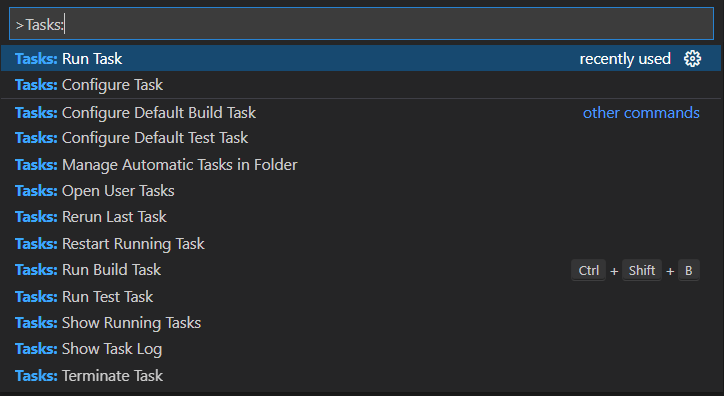The width and height of the screenshot is (724, 396).
Task: Run the Tasks: Run Build Task command
Action: click(361, 270)
